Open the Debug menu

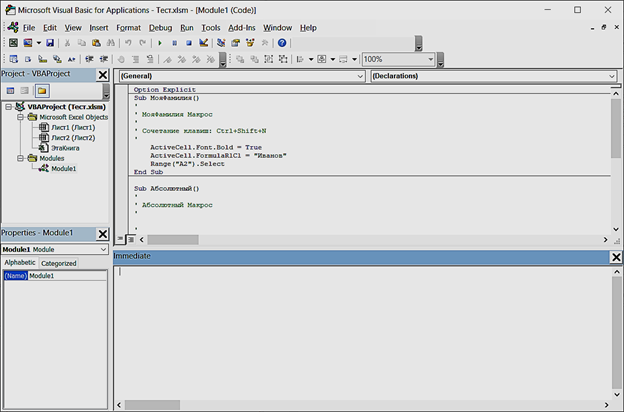tap(160, 28)
